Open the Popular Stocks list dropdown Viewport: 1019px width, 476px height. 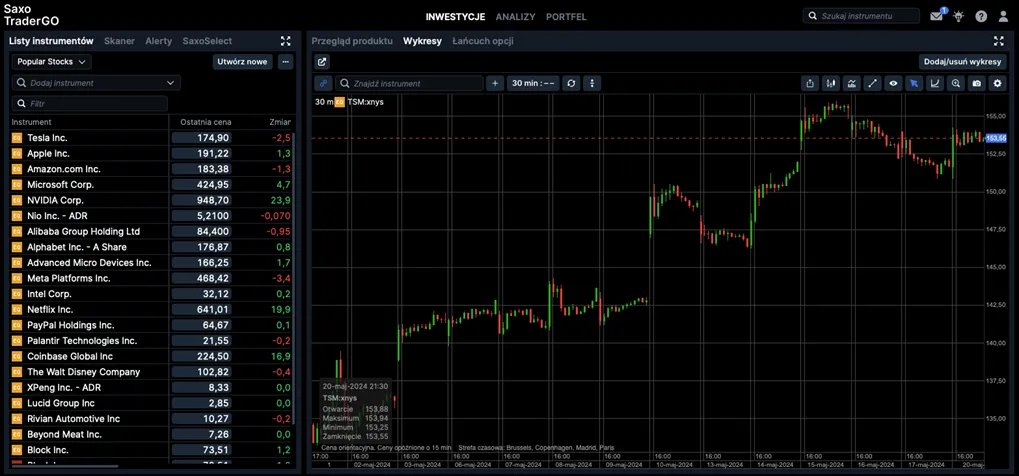(51, 62)
